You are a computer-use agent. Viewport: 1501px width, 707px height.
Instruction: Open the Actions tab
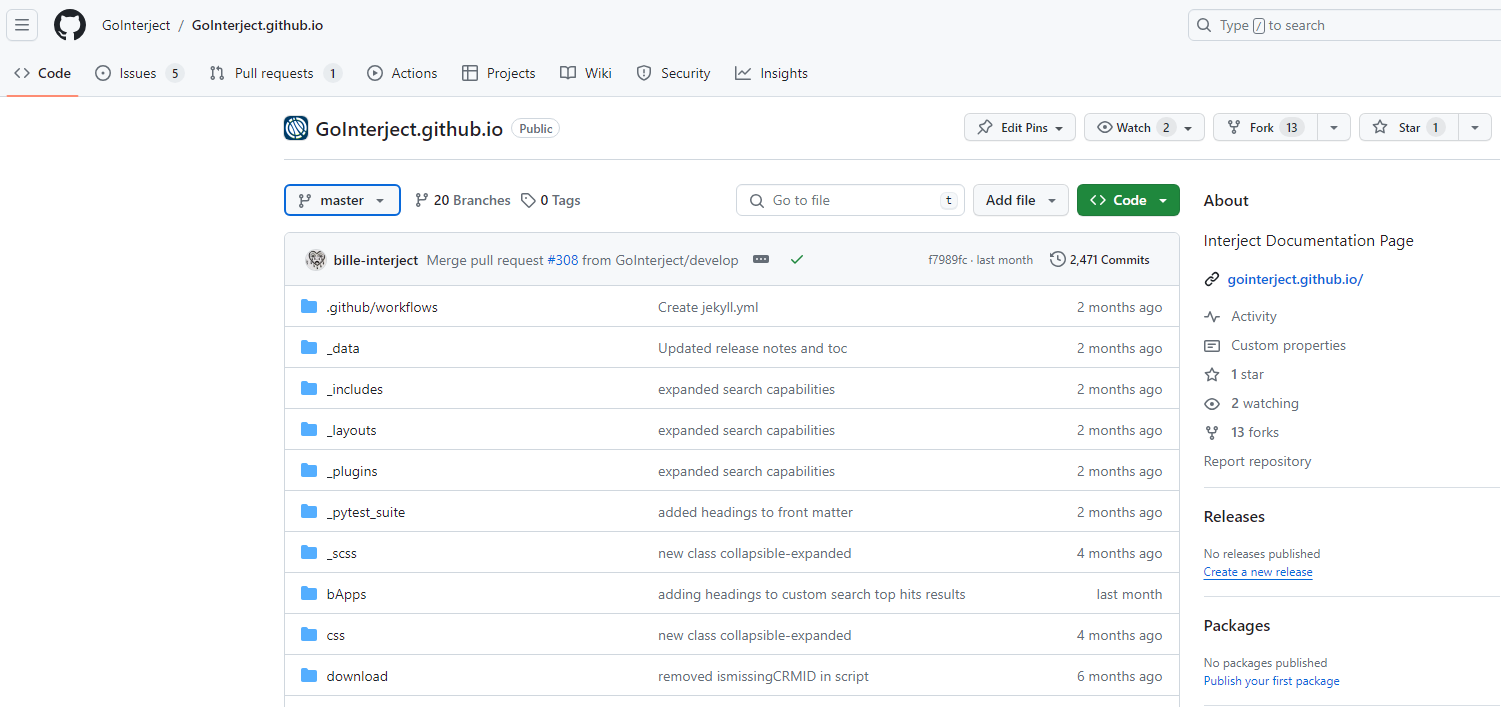point(402,73)
